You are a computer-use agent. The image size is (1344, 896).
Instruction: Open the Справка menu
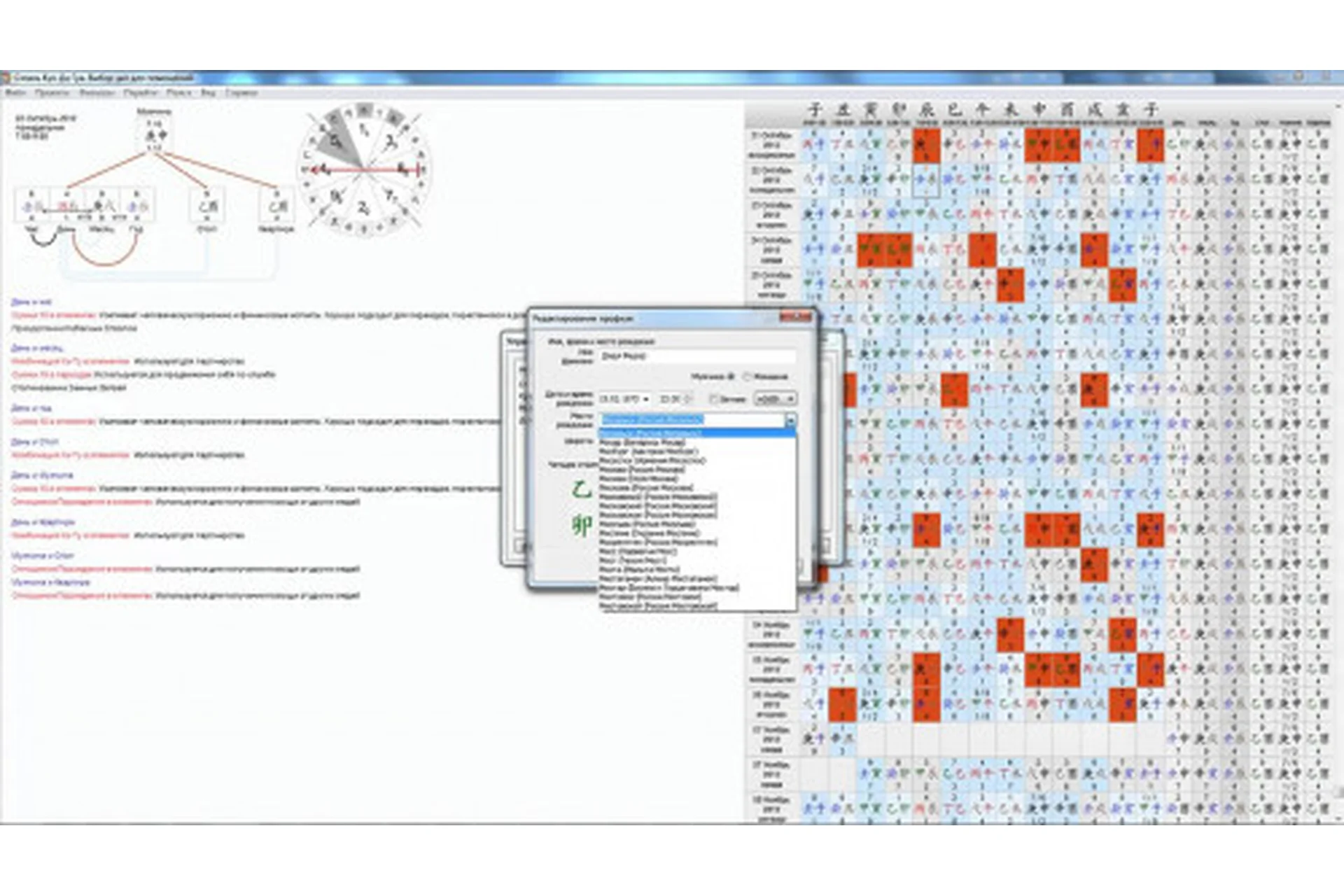click(x=241, y=92)
